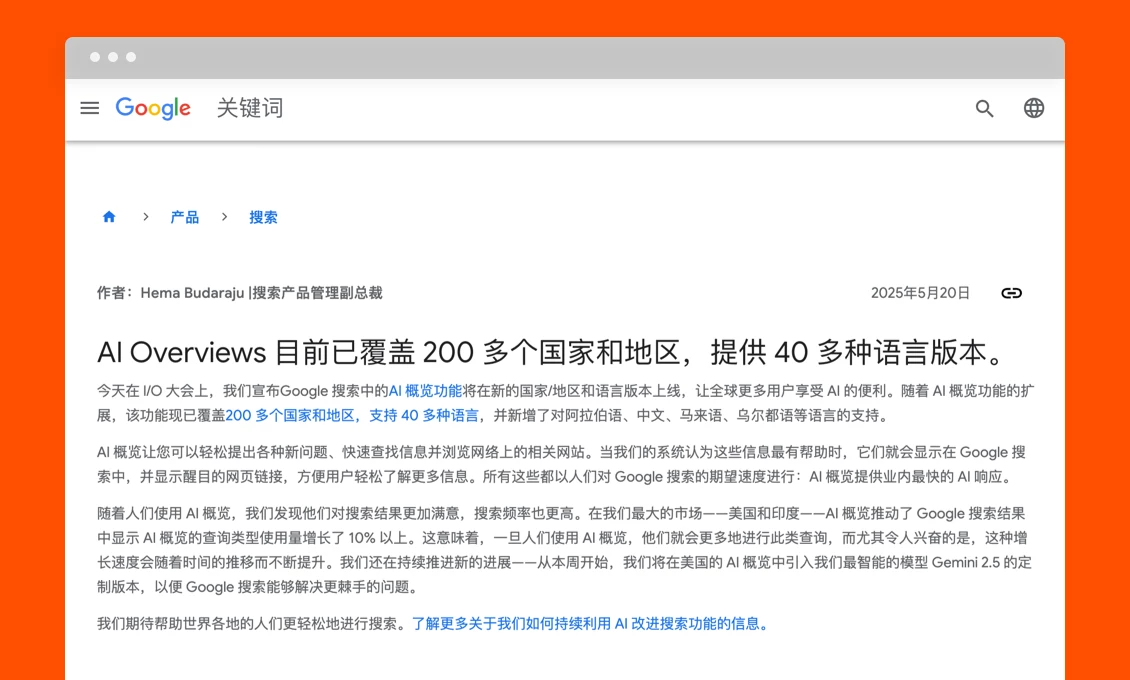Screen dimensions: 1130x680
Task: Click the chevron after the home breadcrumb
Action: click(146, 217)
